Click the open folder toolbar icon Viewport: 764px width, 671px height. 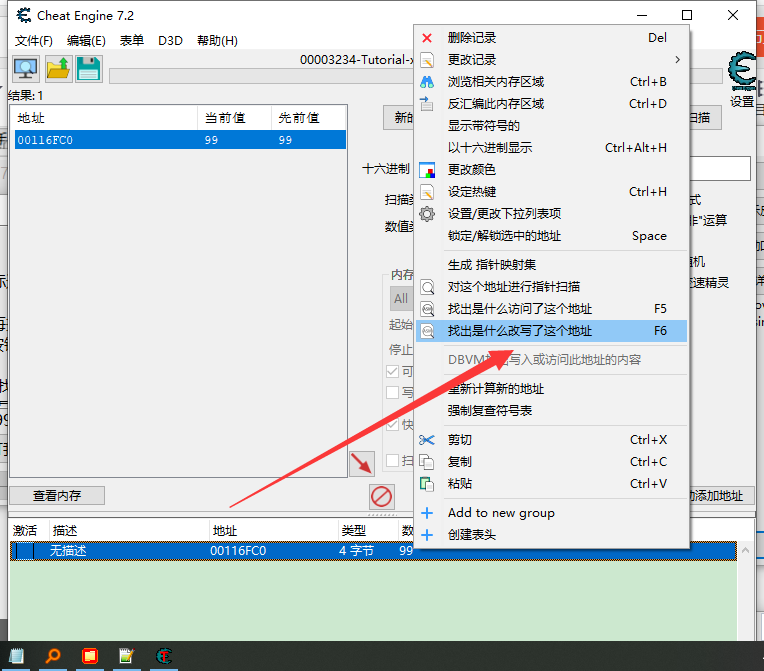point(58,69)
